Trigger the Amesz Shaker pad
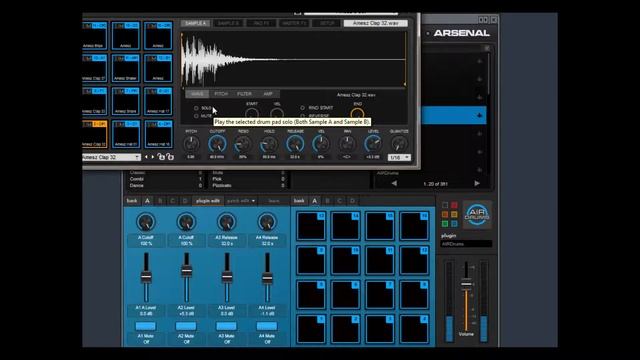This screenshot has width=640, height=360. pos(126,68)
